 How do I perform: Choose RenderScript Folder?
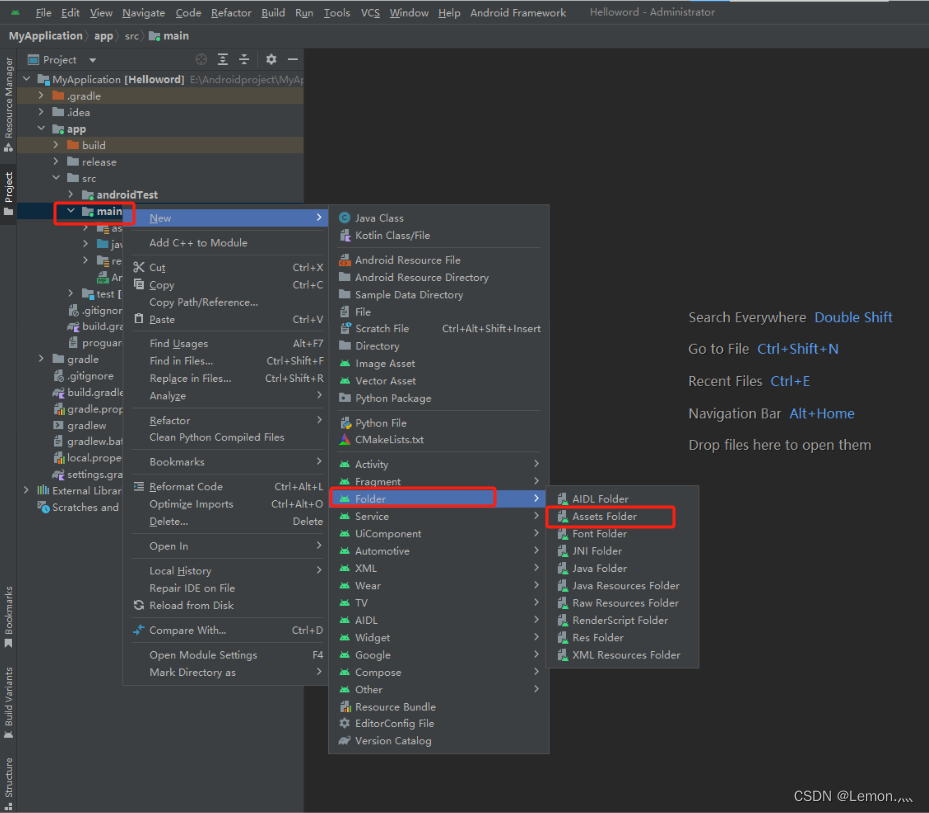coord(622,620)
